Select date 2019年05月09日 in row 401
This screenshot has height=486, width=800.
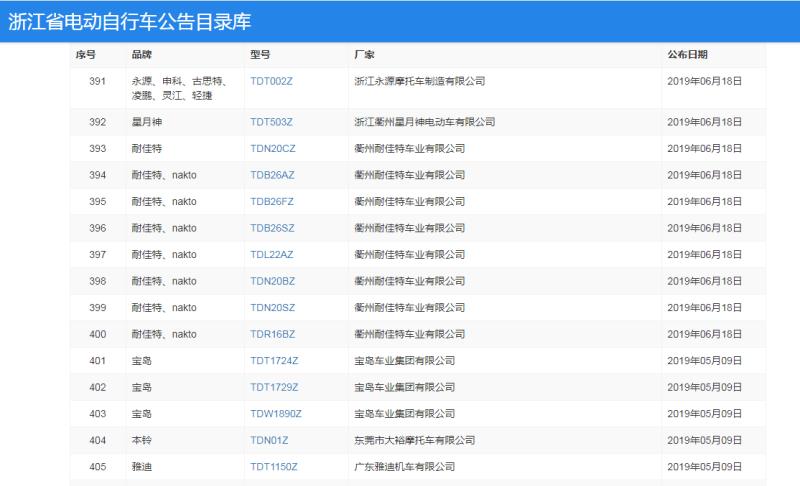(704, 361)
